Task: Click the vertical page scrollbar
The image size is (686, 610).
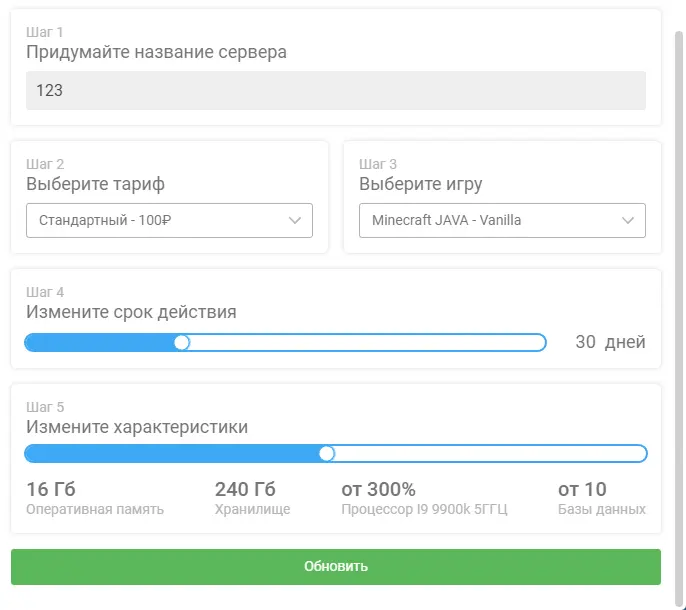Action: 679,300
